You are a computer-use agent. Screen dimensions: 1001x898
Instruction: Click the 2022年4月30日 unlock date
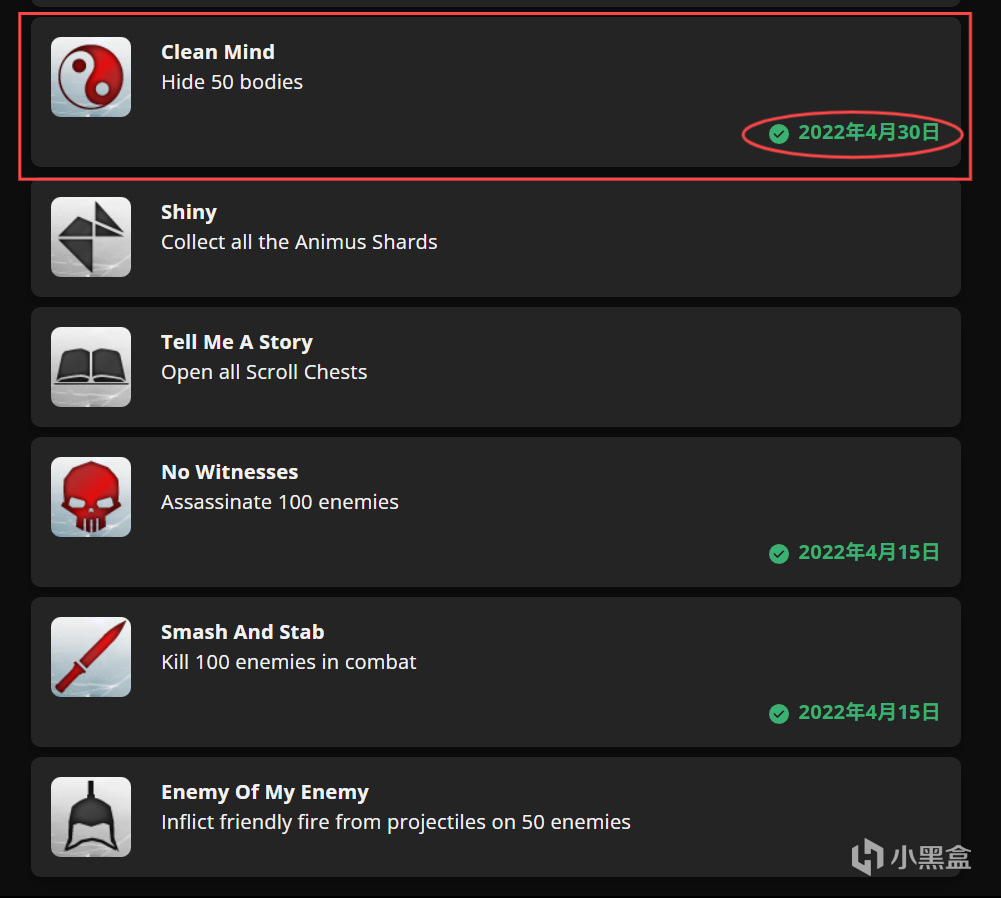869,132
